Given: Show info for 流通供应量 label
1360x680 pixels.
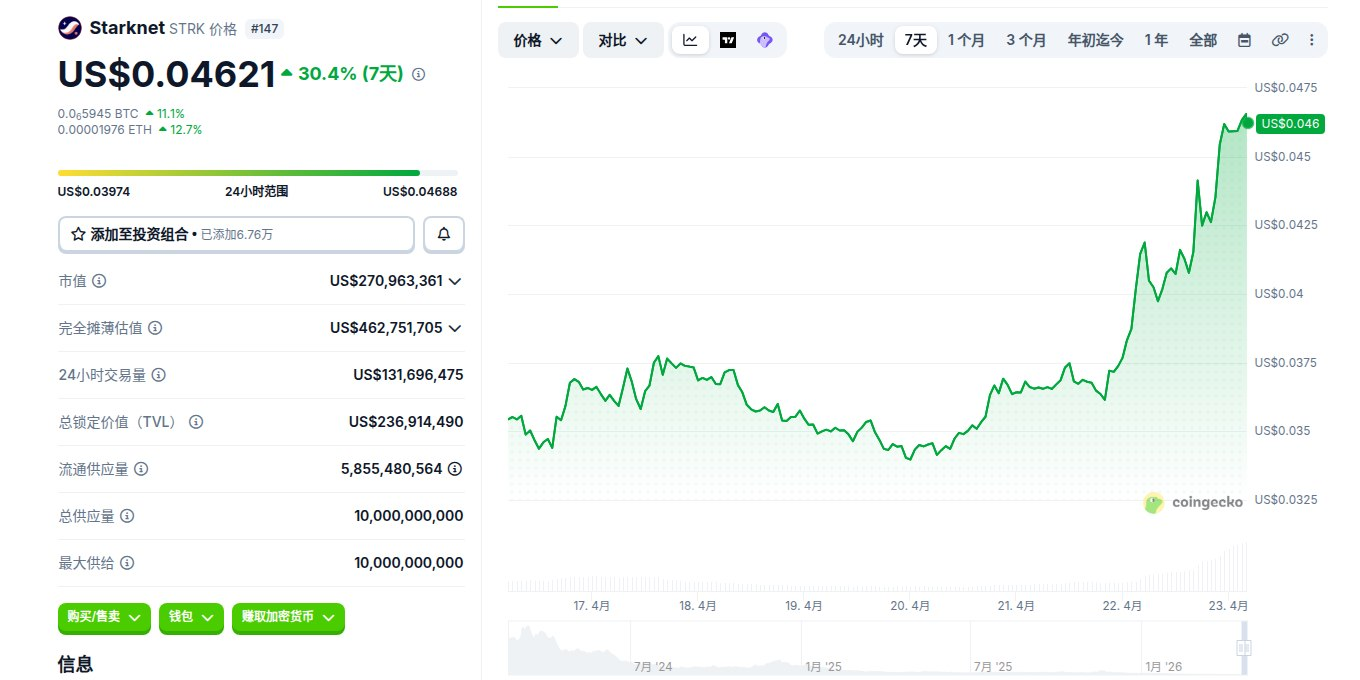Looking at the screenshot, I should (x=141, y=469).
